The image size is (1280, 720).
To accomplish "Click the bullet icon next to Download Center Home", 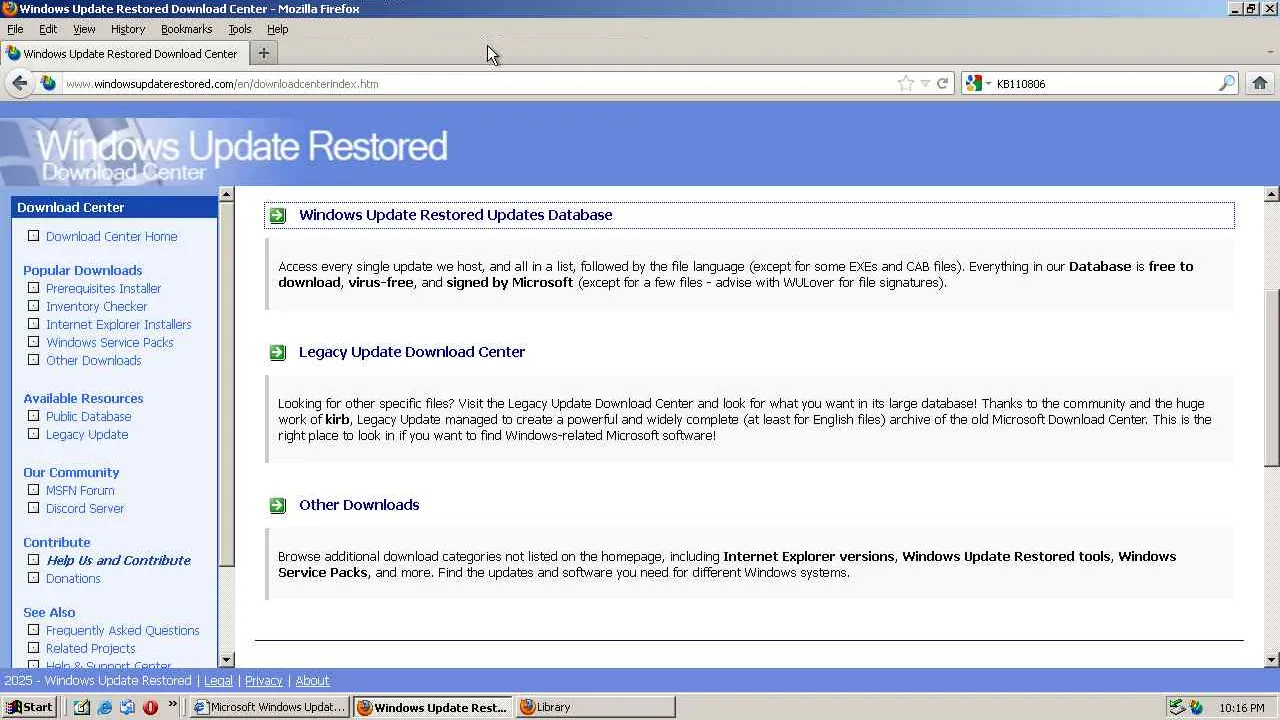I will (34, 237).
